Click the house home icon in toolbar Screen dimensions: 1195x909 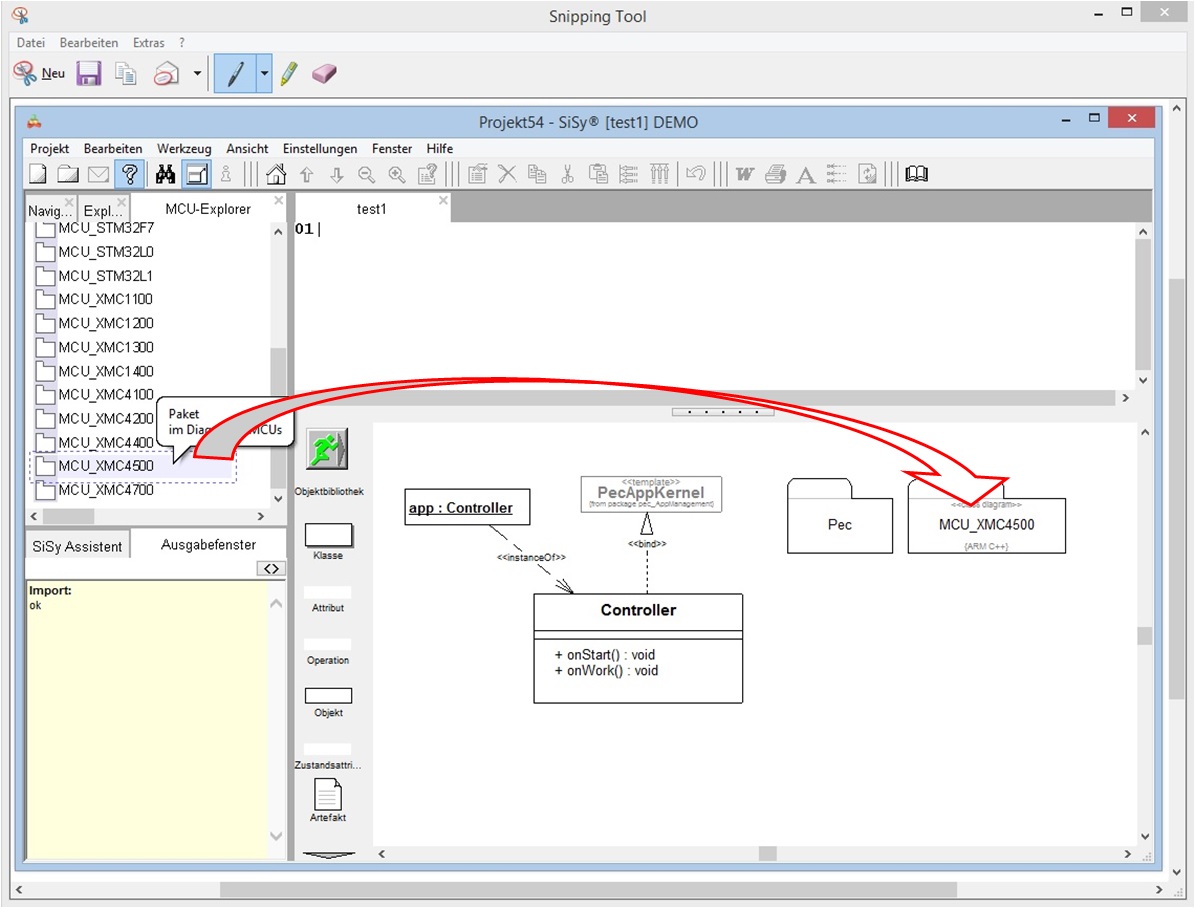point(276,174)
